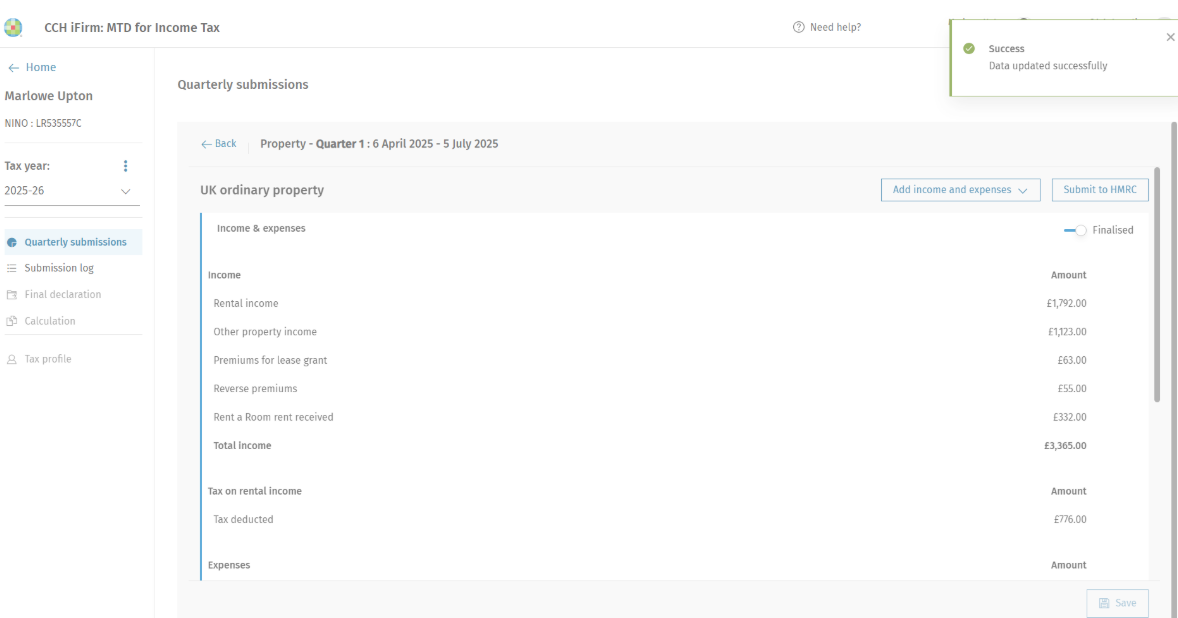Viewport: 1178px width, 618px height.
Task: Click the vertical scrollbar of property panel
Action: [x=1157, y=285]
